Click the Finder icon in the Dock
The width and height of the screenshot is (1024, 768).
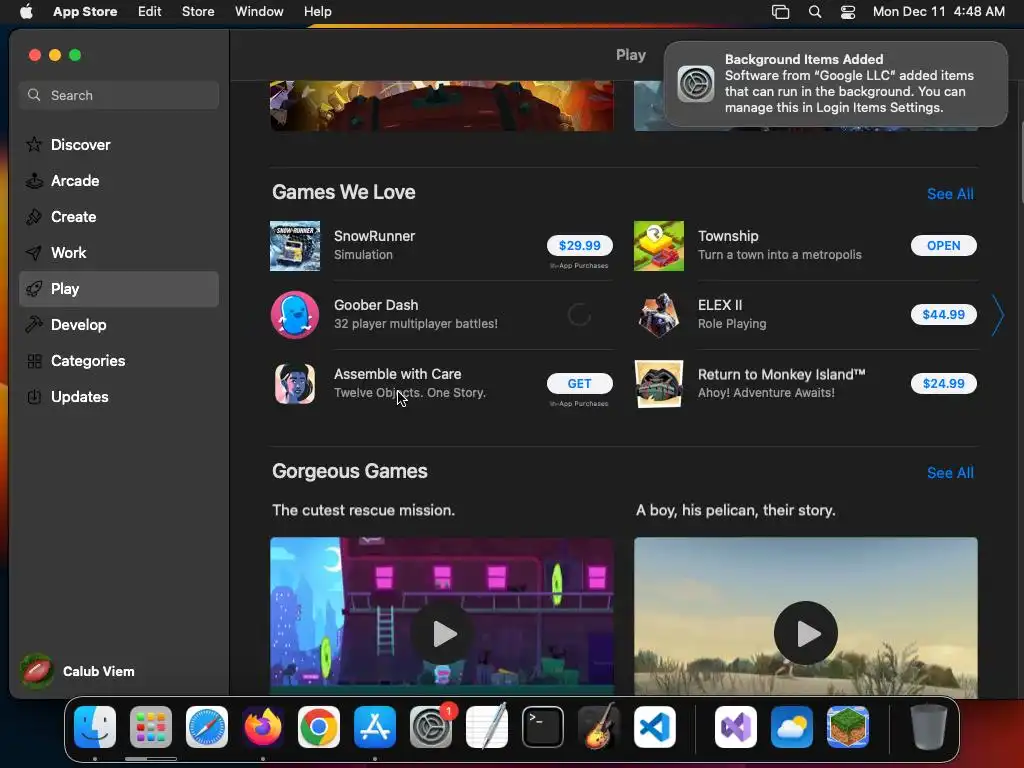[95, 727]
